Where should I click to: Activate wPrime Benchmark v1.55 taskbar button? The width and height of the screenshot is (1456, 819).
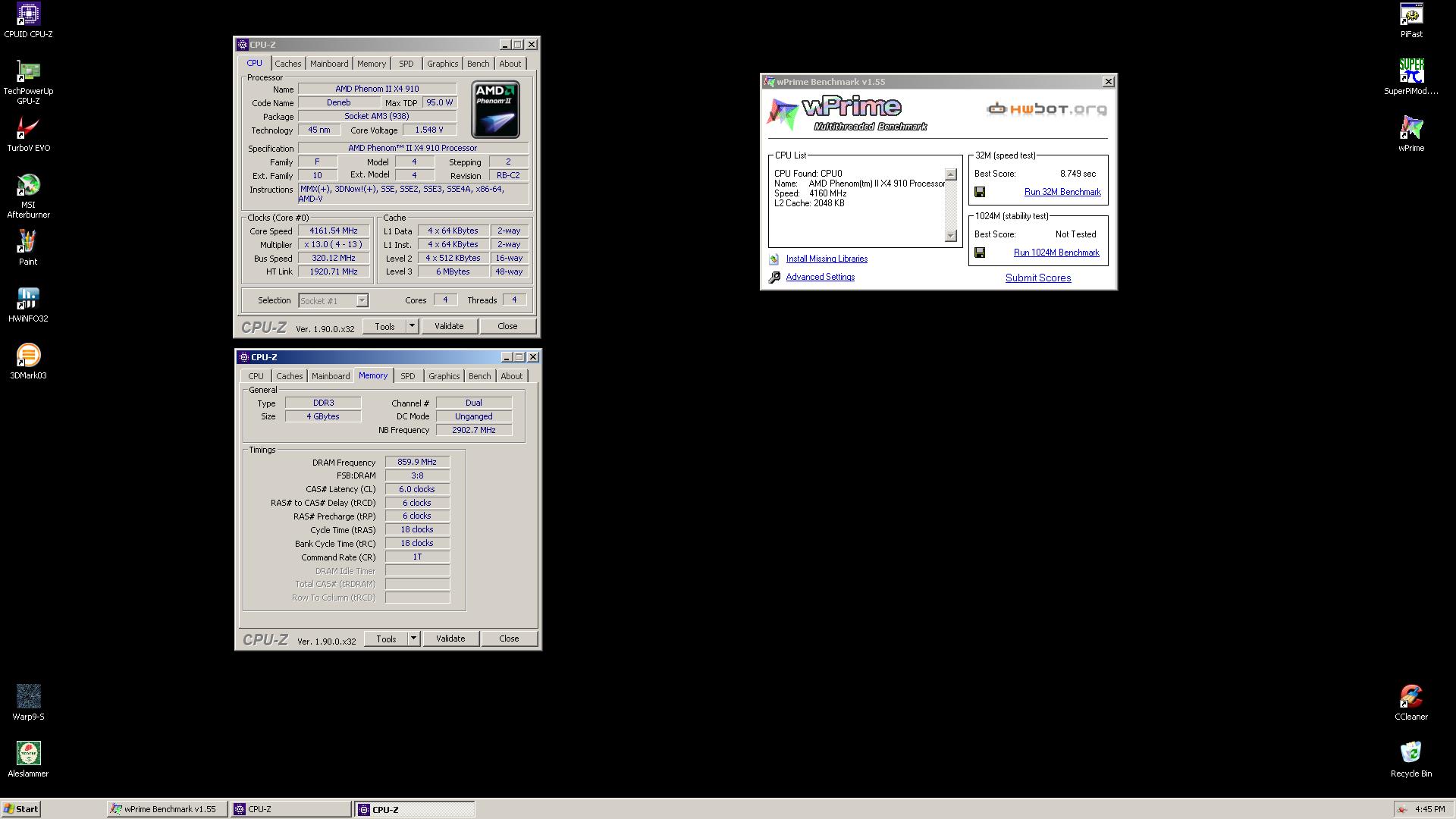167,809
